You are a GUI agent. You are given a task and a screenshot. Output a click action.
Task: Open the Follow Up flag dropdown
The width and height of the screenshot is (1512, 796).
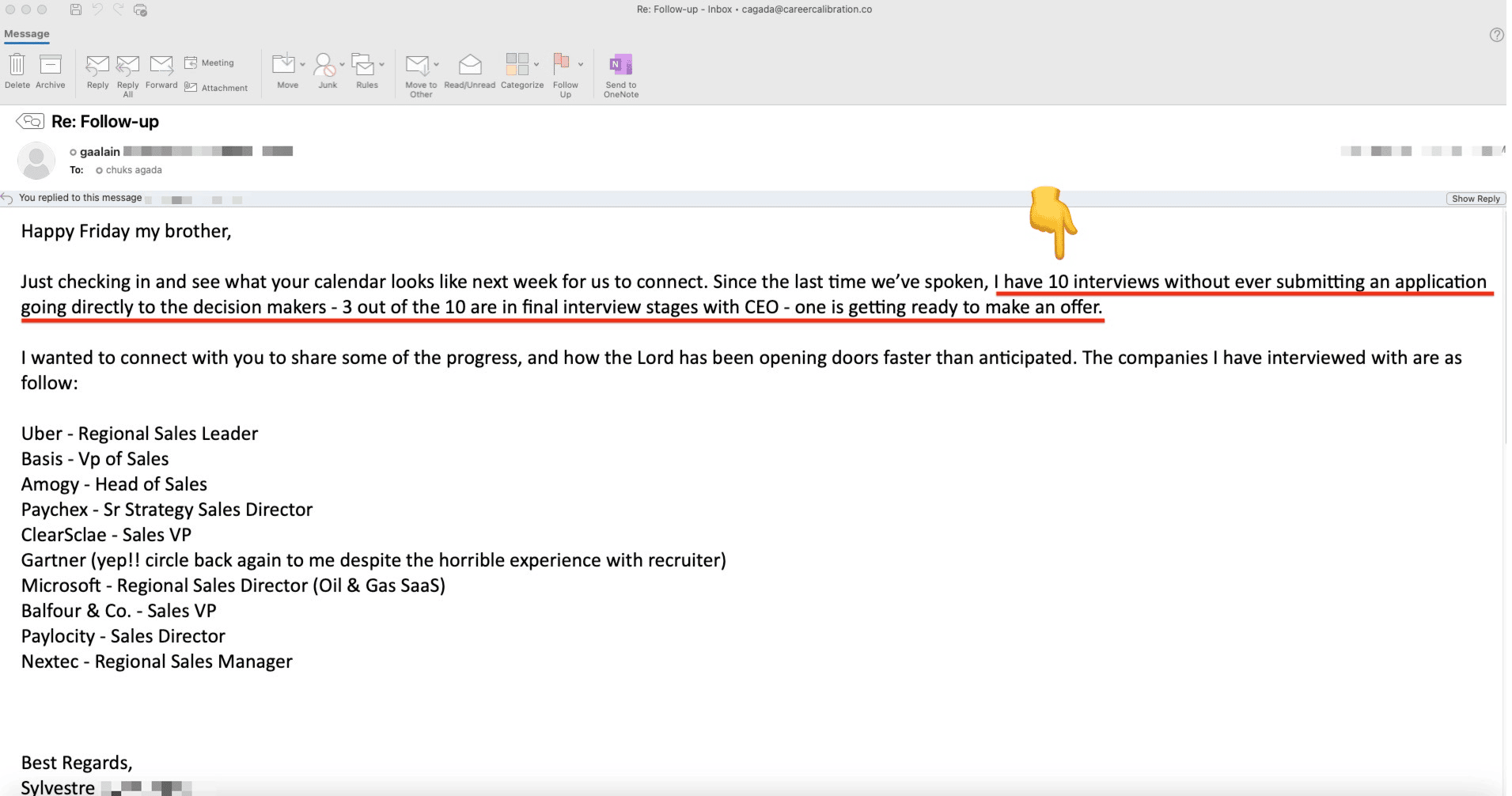pos(580,64)
